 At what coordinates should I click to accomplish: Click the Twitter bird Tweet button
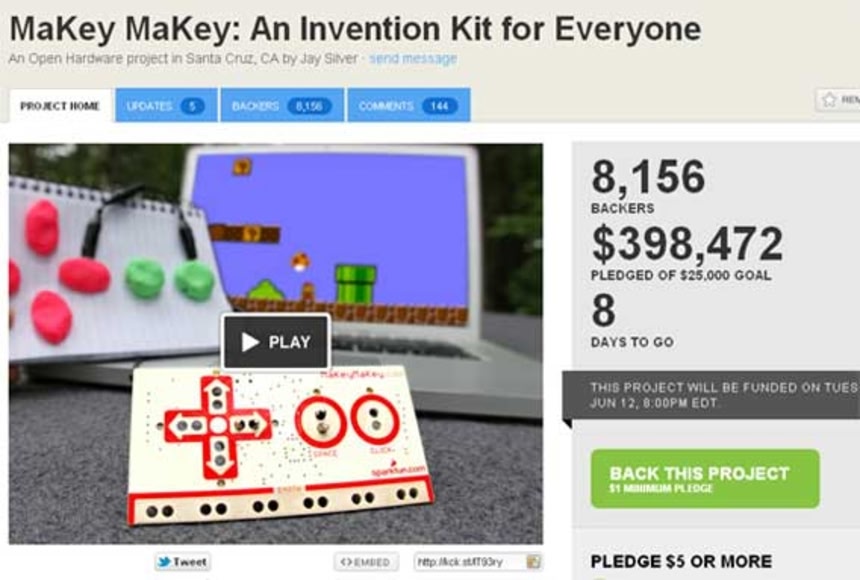(x=182, y=562)
